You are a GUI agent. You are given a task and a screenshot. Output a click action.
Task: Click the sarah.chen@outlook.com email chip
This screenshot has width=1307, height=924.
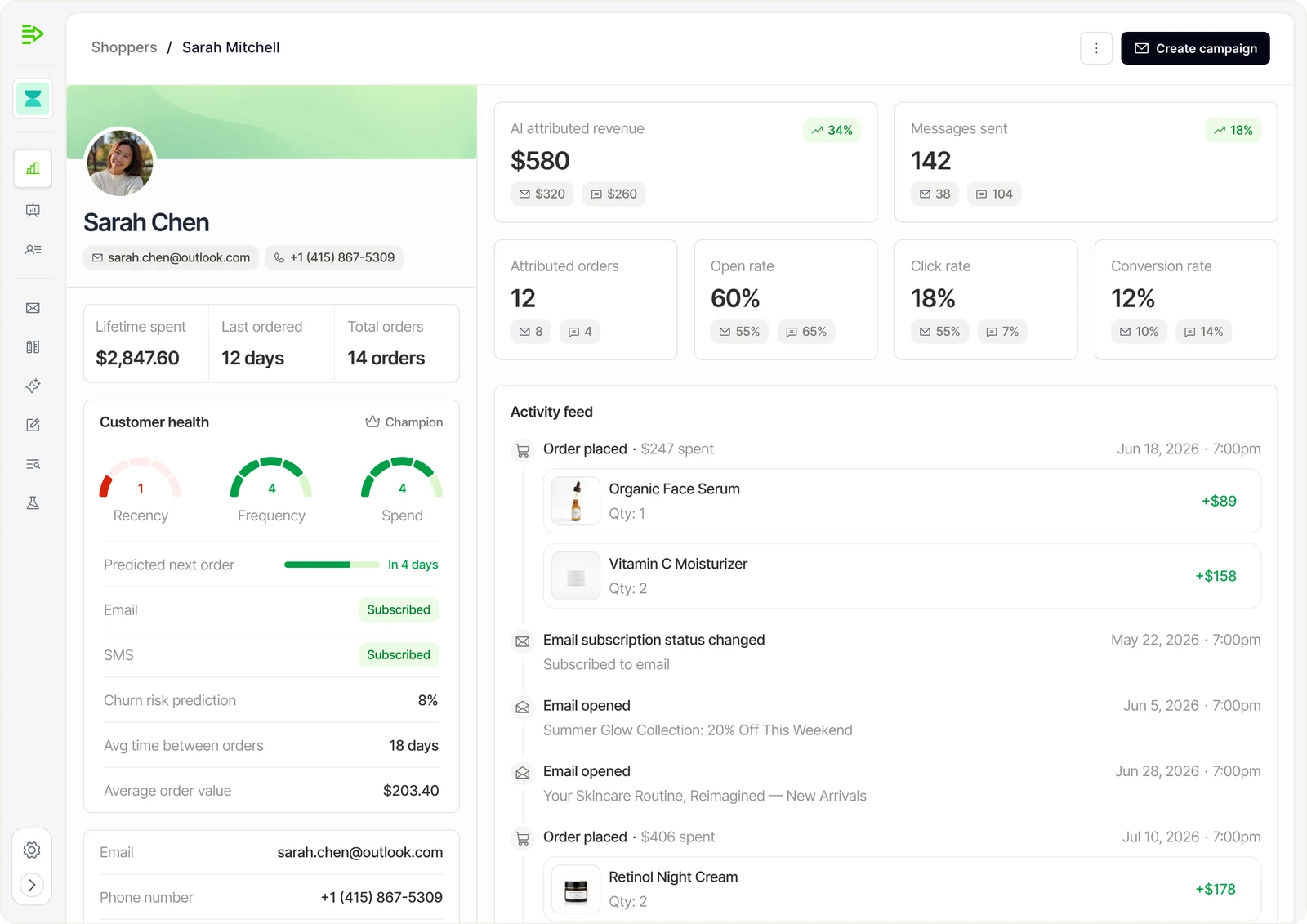(x=171, y=257)
